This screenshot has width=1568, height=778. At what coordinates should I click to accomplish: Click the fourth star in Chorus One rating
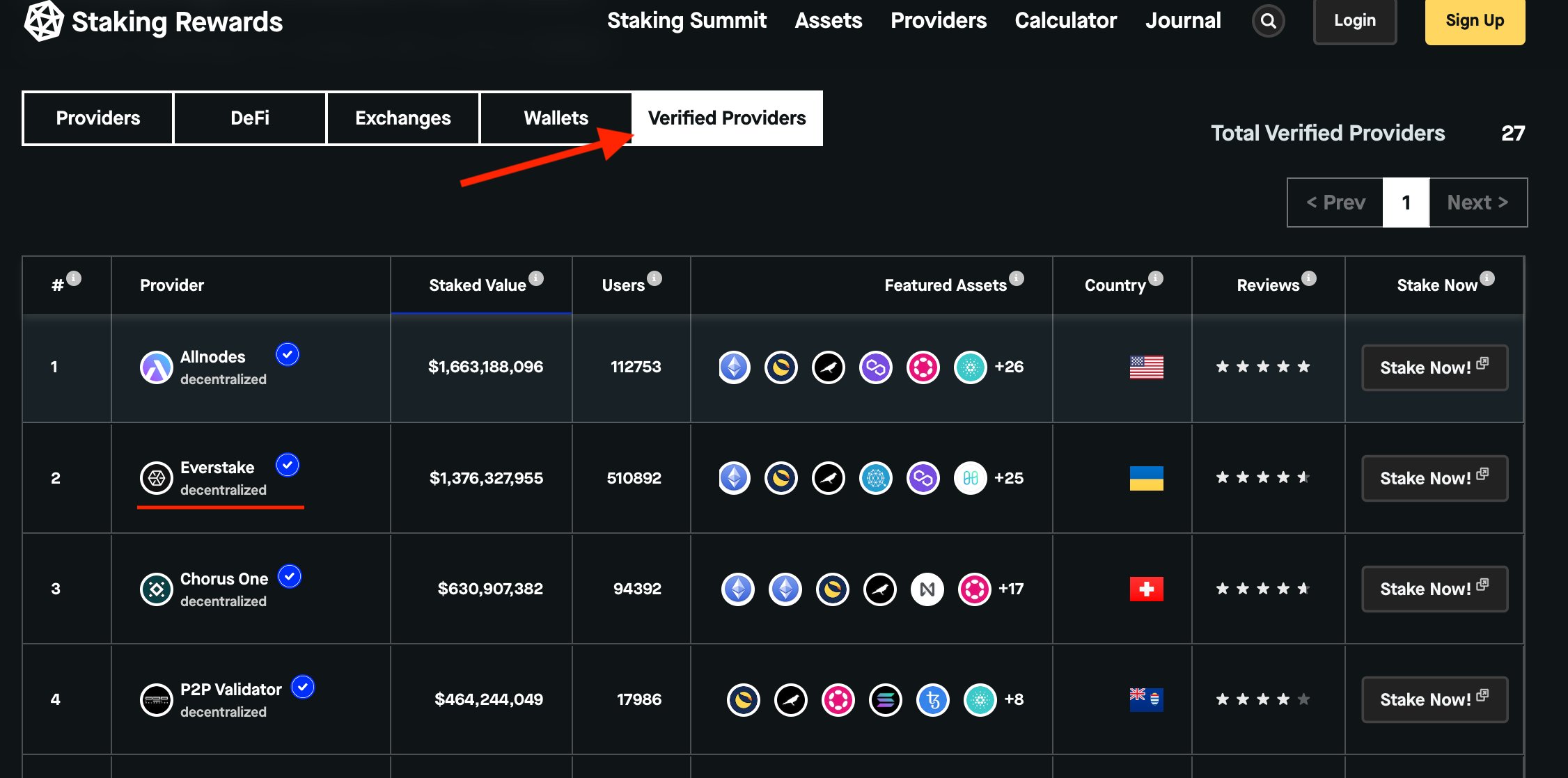[1283, 588]
